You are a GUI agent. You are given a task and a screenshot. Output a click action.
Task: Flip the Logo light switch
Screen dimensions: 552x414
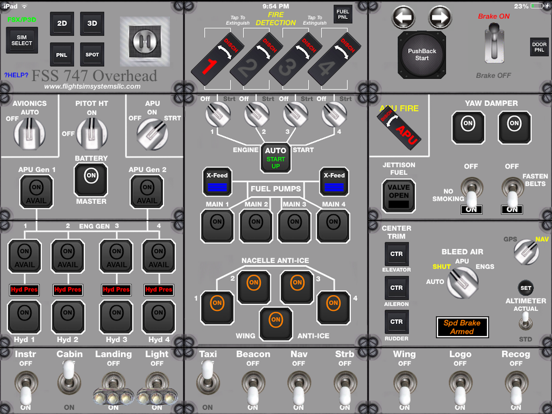(460, 388)
